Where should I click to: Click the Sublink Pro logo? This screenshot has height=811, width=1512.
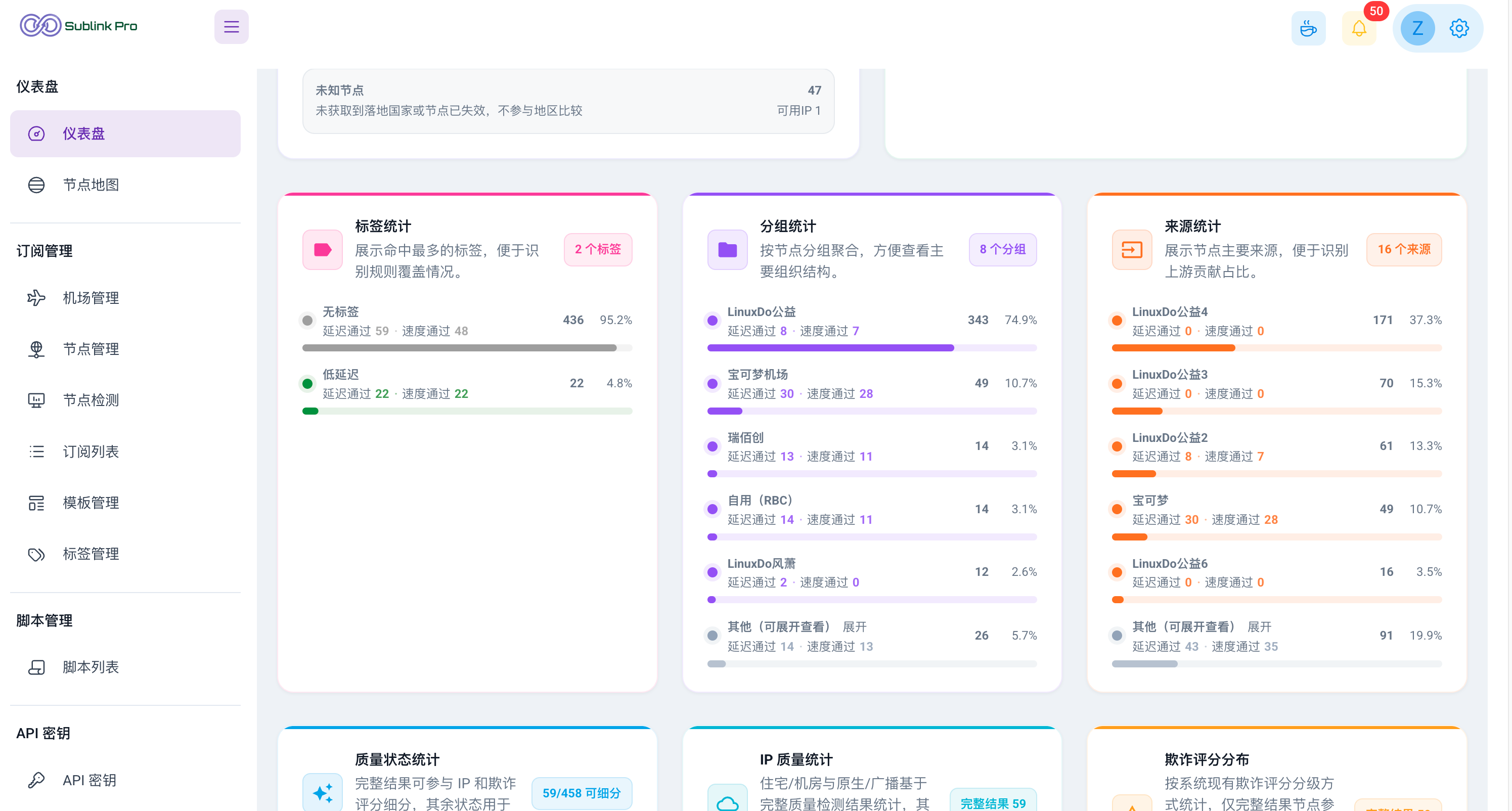coord(79,26)
